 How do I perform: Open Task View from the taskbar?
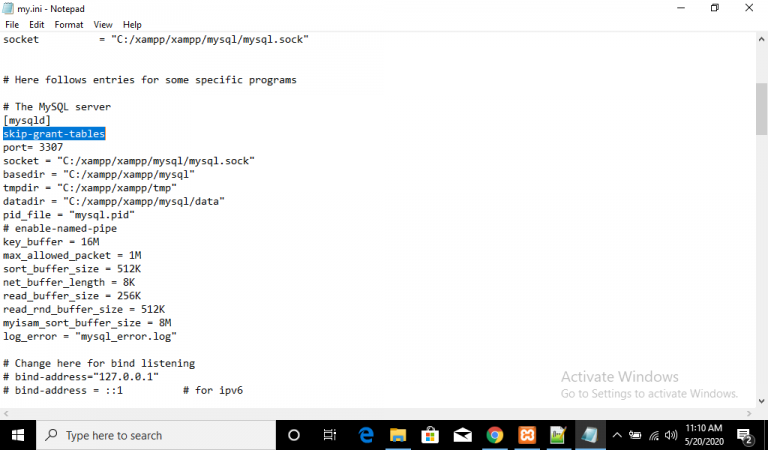(x=330, y=435)
